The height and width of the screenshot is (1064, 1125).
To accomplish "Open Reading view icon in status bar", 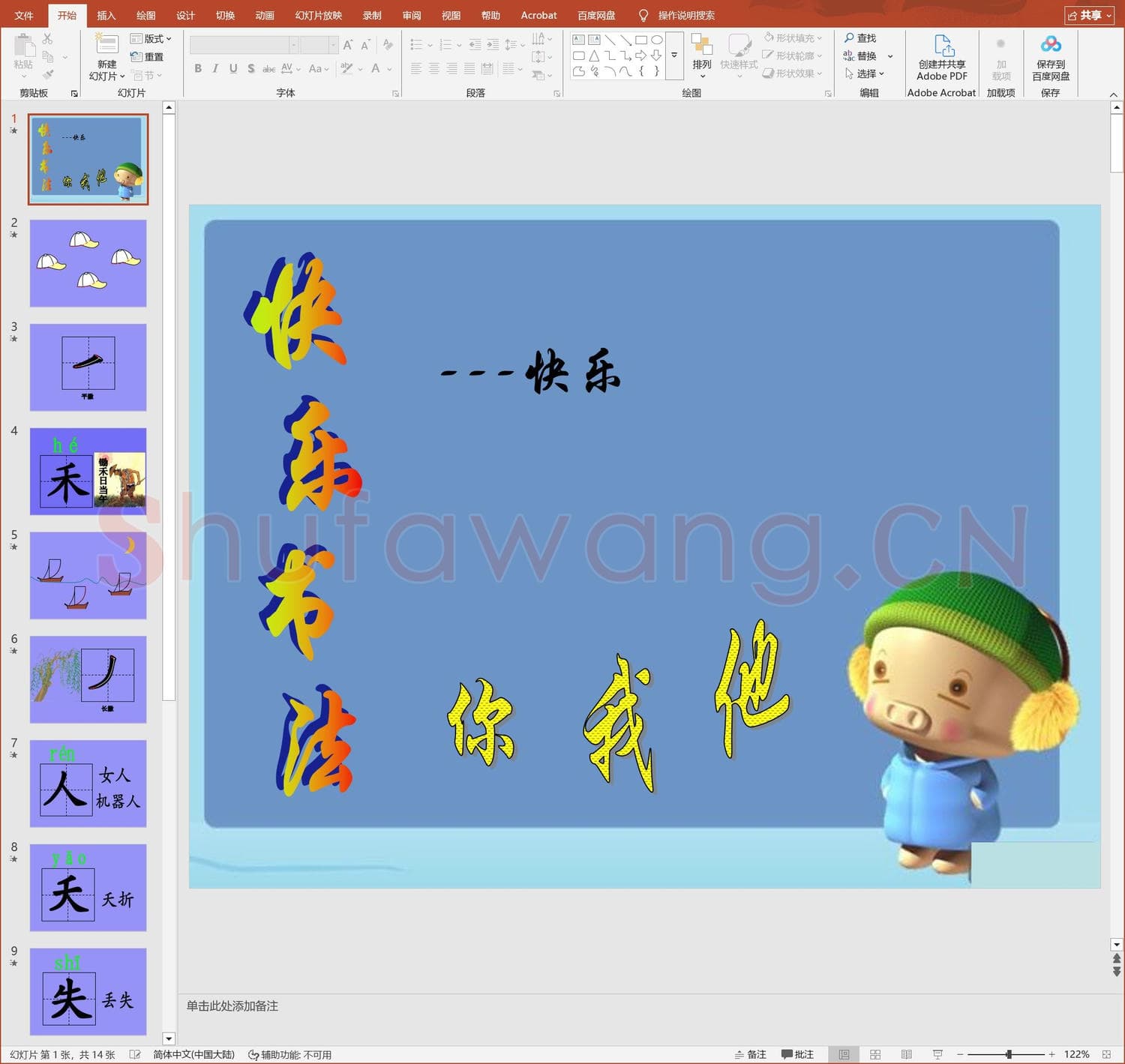I will pyautogui.click(x=906, y=1054).
